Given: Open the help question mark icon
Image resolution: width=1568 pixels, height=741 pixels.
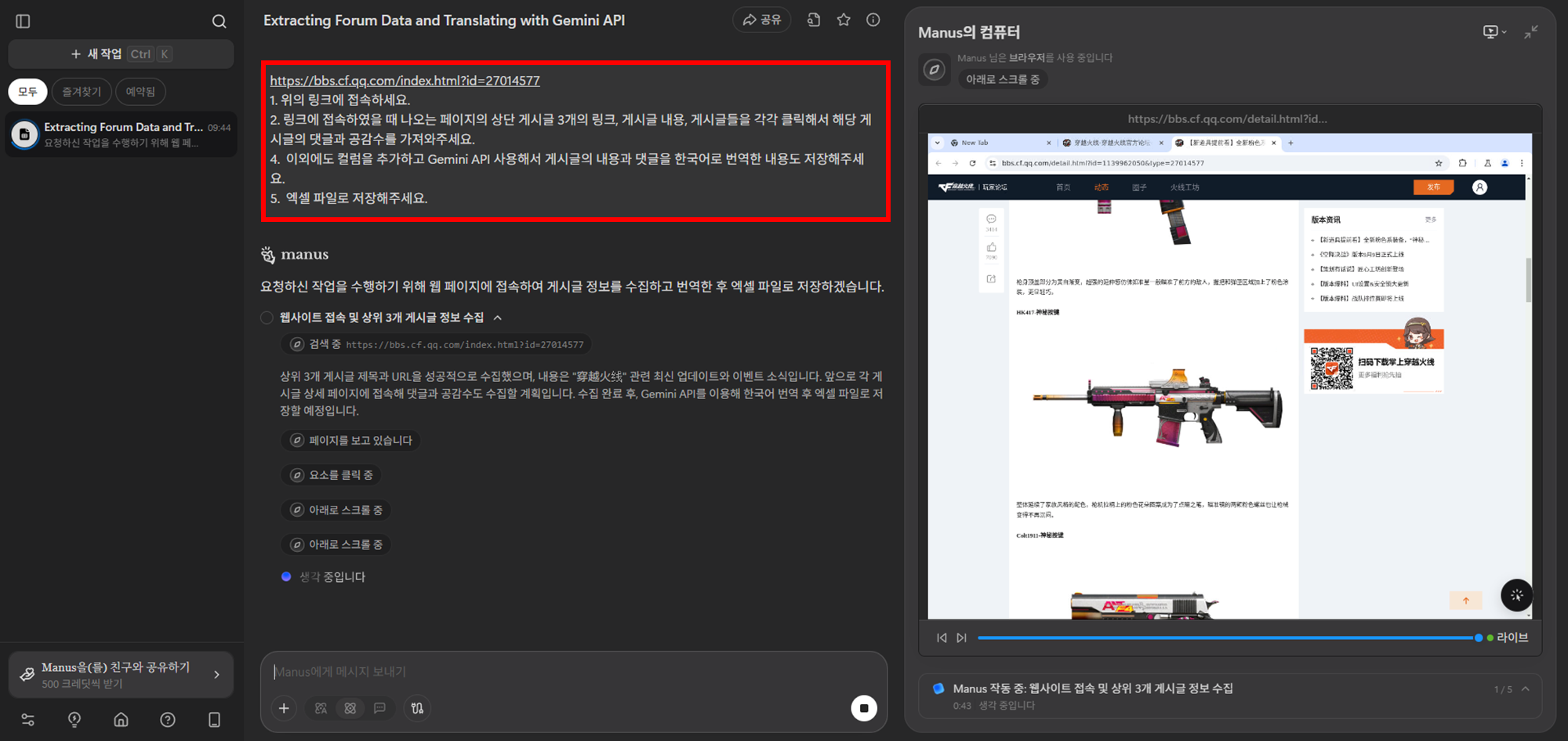Looking at the screenshot, I should pos(168,719).
